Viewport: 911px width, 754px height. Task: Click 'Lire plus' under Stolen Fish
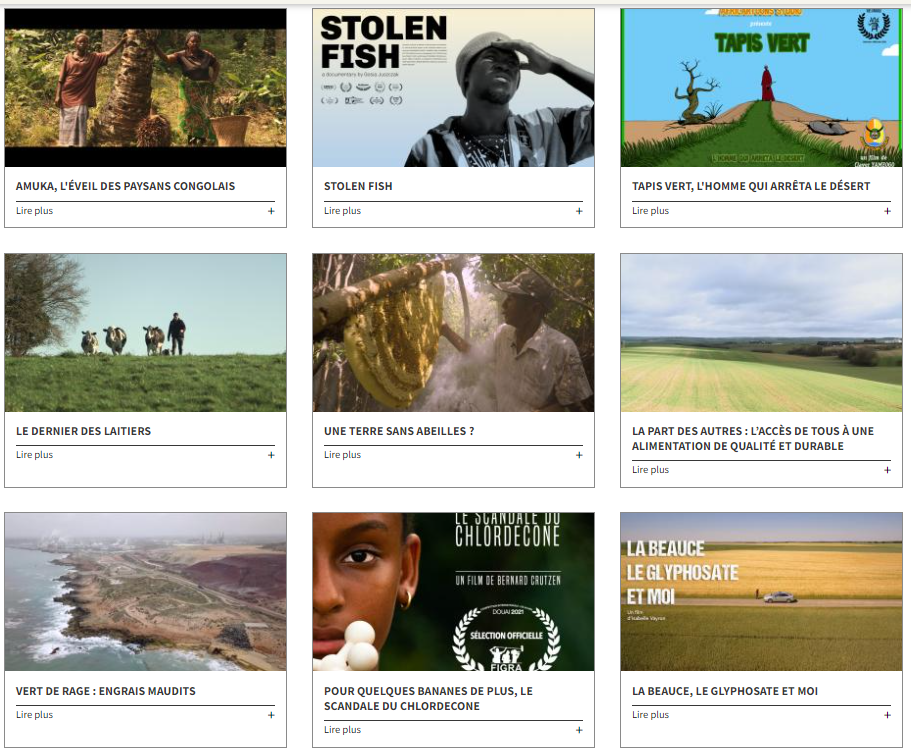click(343, 211)
